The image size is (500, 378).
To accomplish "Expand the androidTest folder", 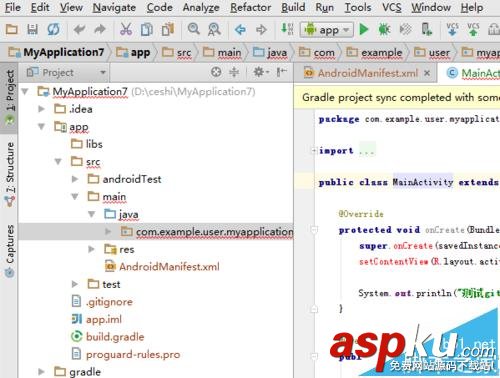I will click(75, 179).
